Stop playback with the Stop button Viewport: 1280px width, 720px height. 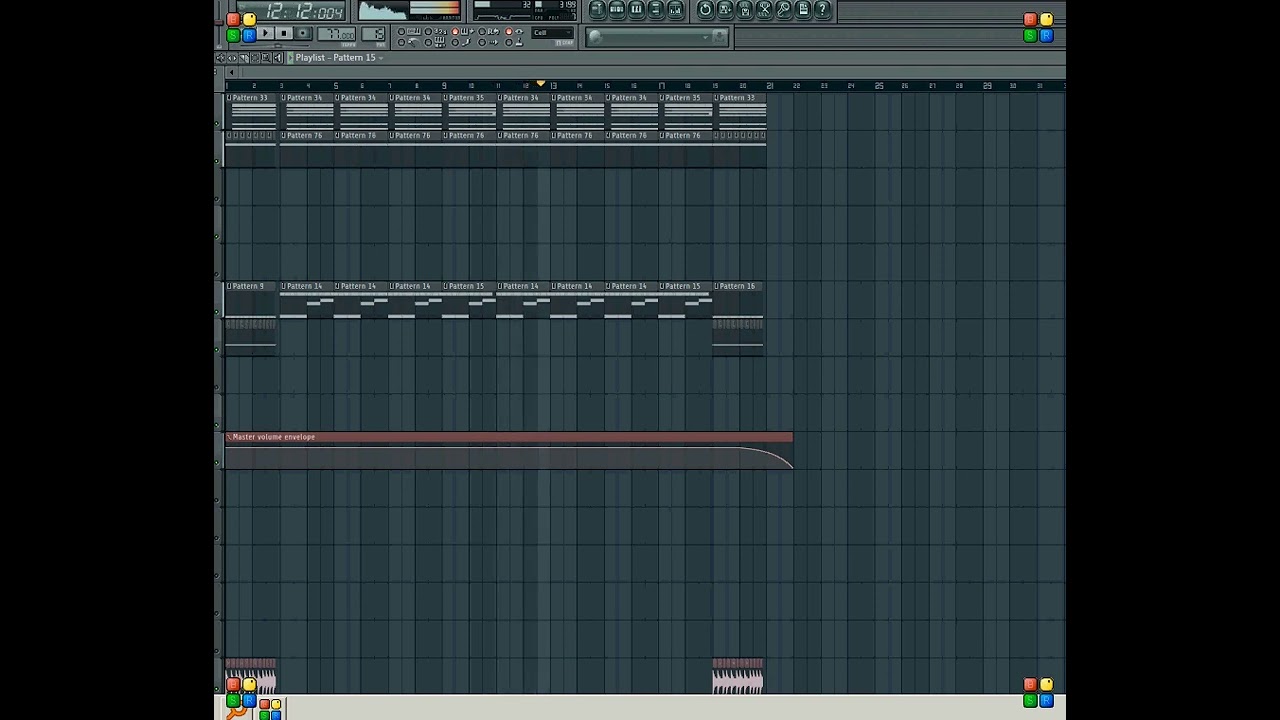[284, 34]
